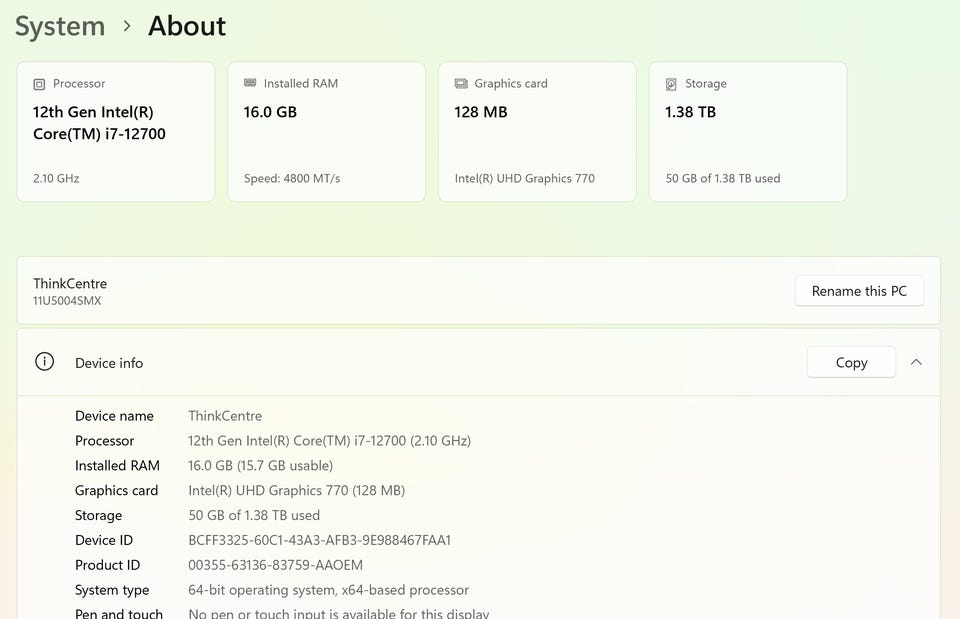Screen dimensions: 960x619
Task: Click the Speed: 4800 MT/s text
Action: tap(292, 179)
